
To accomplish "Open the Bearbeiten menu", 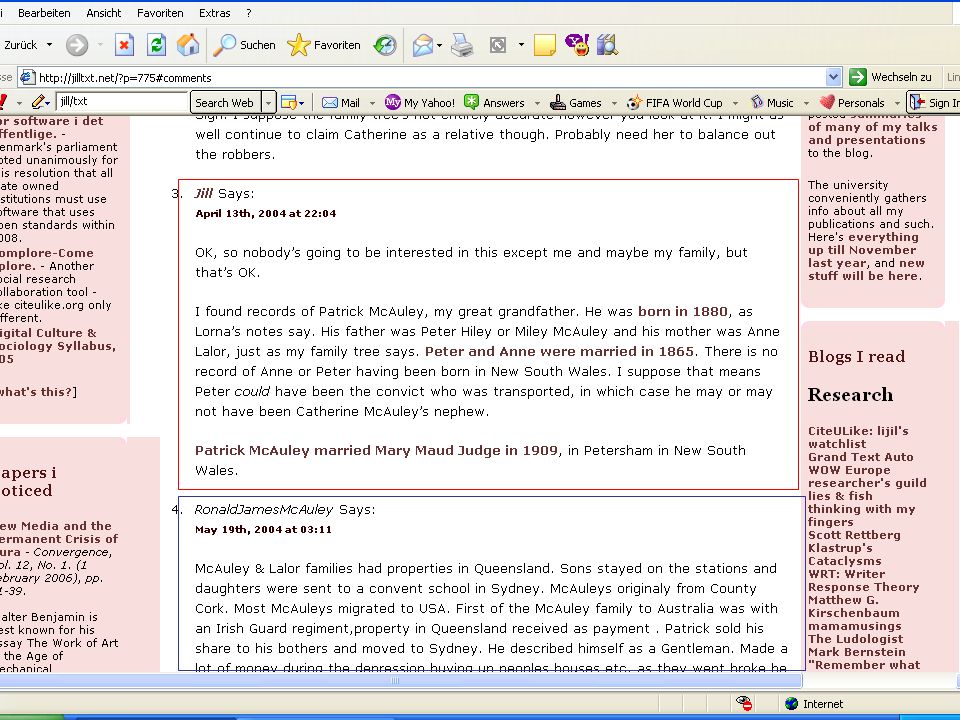I will point(44,13).
